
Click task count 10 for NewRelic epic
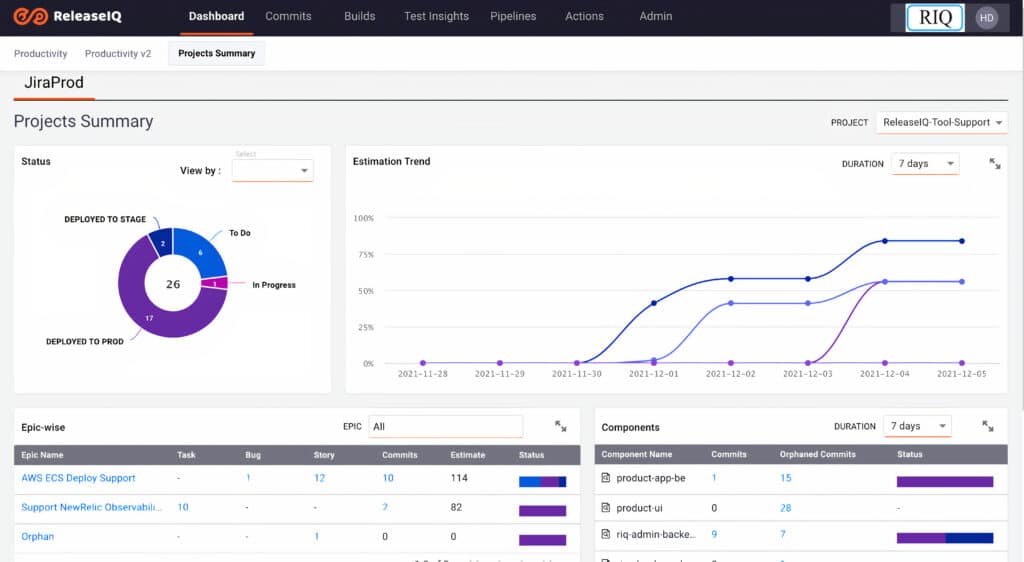[183, 507]
